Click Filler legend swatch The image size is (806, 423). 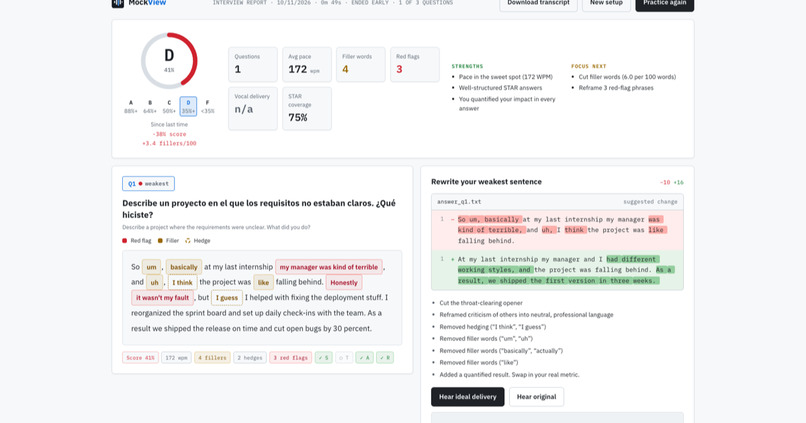160,241
